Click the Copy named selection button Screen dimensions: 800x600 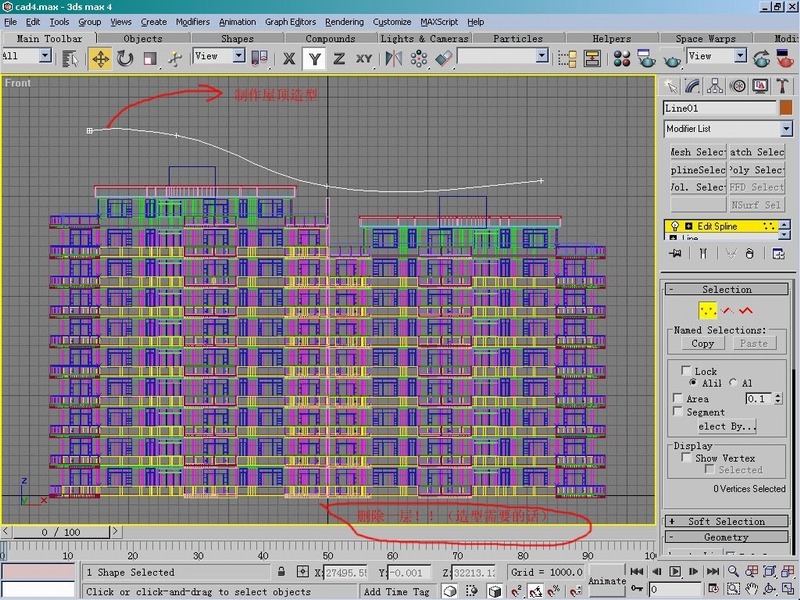click(703, 343)
